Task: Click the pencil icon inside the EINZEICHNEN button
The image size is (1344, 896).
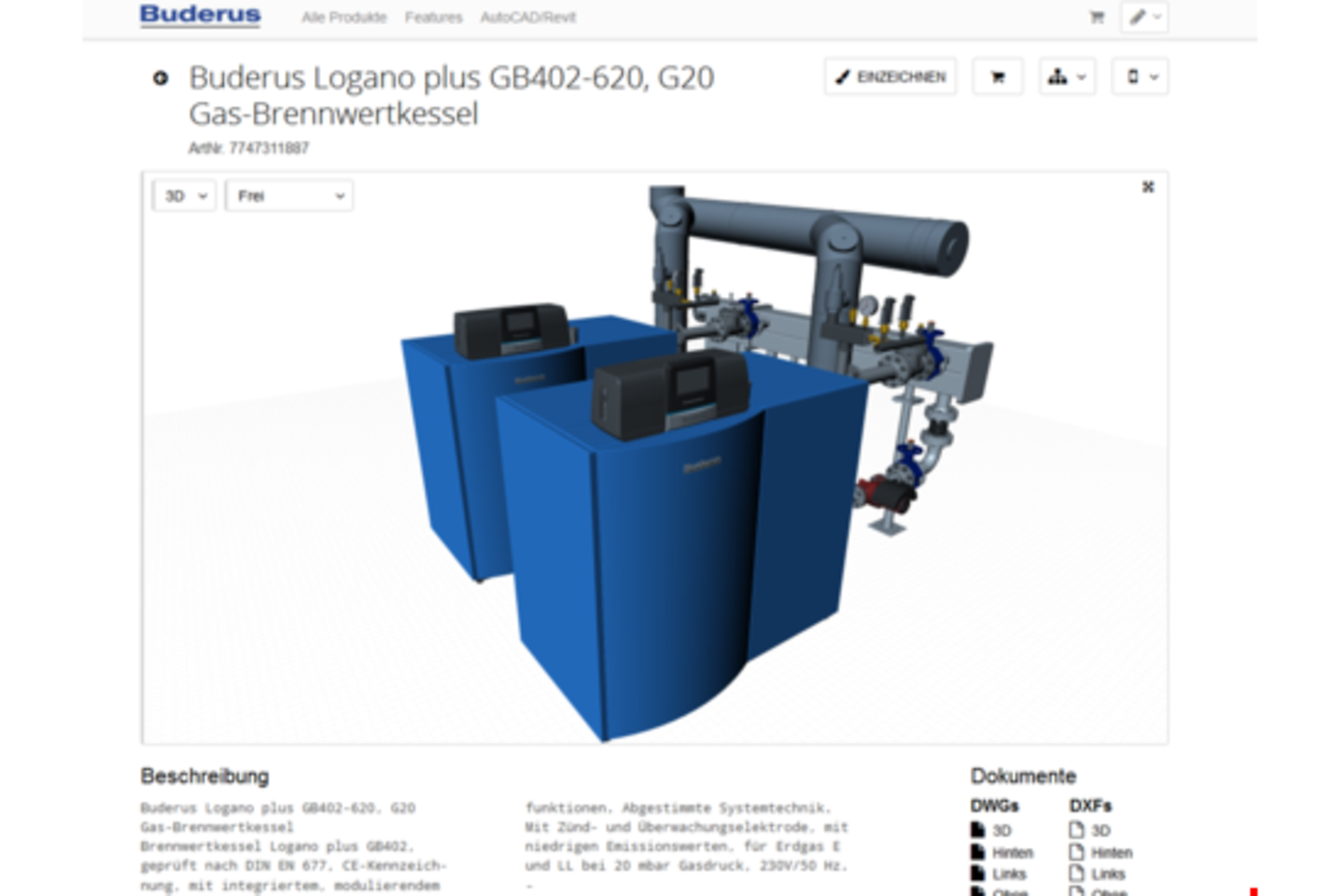Action: point(843,77)
